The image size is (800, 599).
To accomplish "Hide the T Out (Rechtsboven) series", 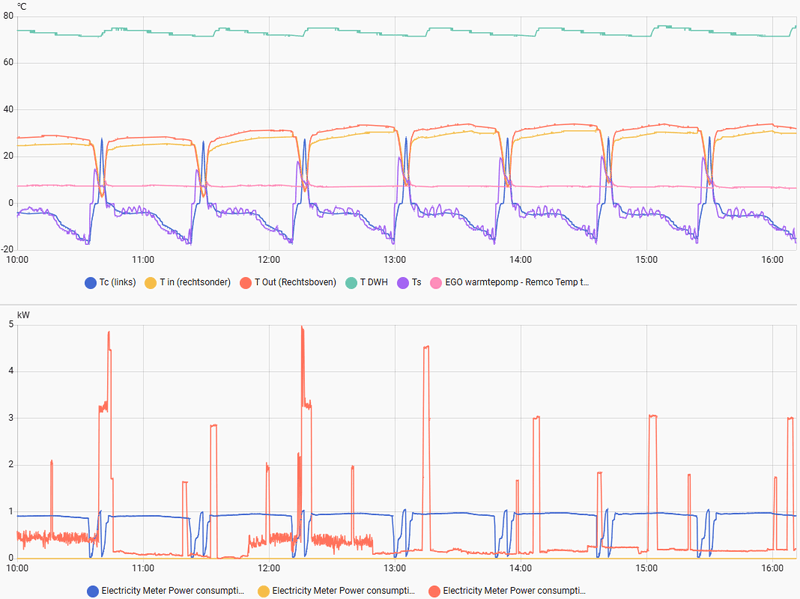I will pyautogui.click(x=288, y=282).
